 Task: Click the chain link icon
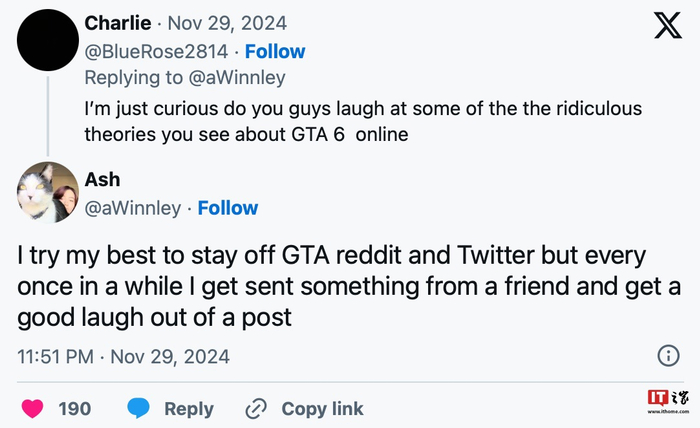click(x=256, y=408)
